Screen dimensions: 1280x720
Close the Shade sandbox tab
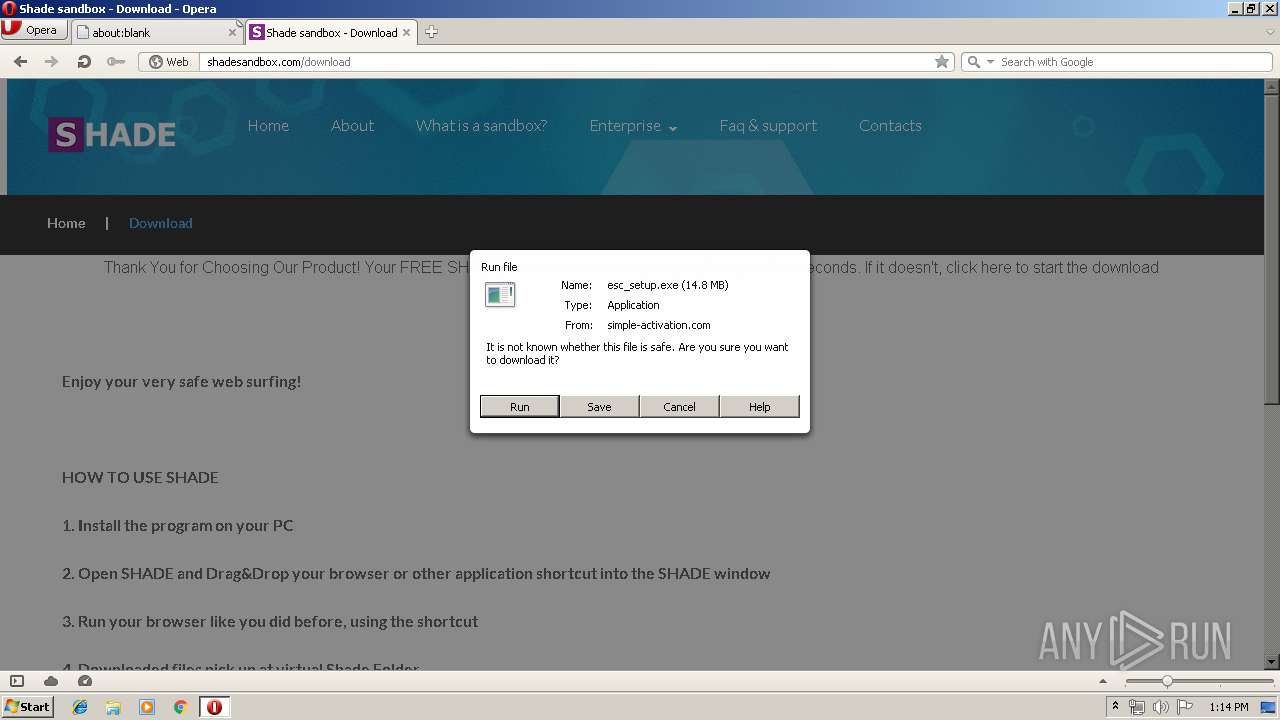406,32
